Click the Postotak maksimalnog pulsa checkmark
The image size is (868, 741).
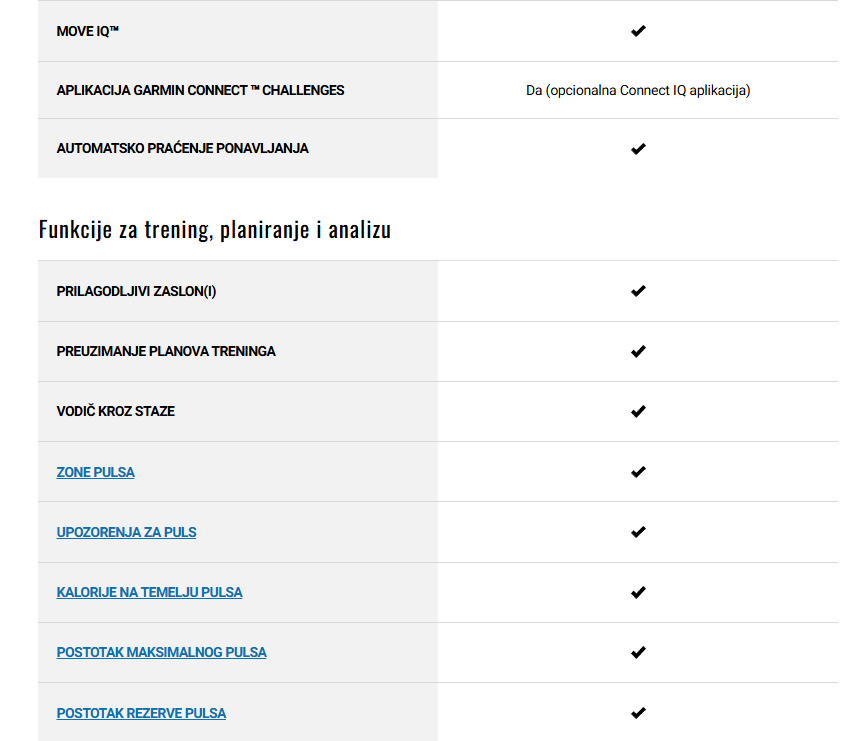638,652
